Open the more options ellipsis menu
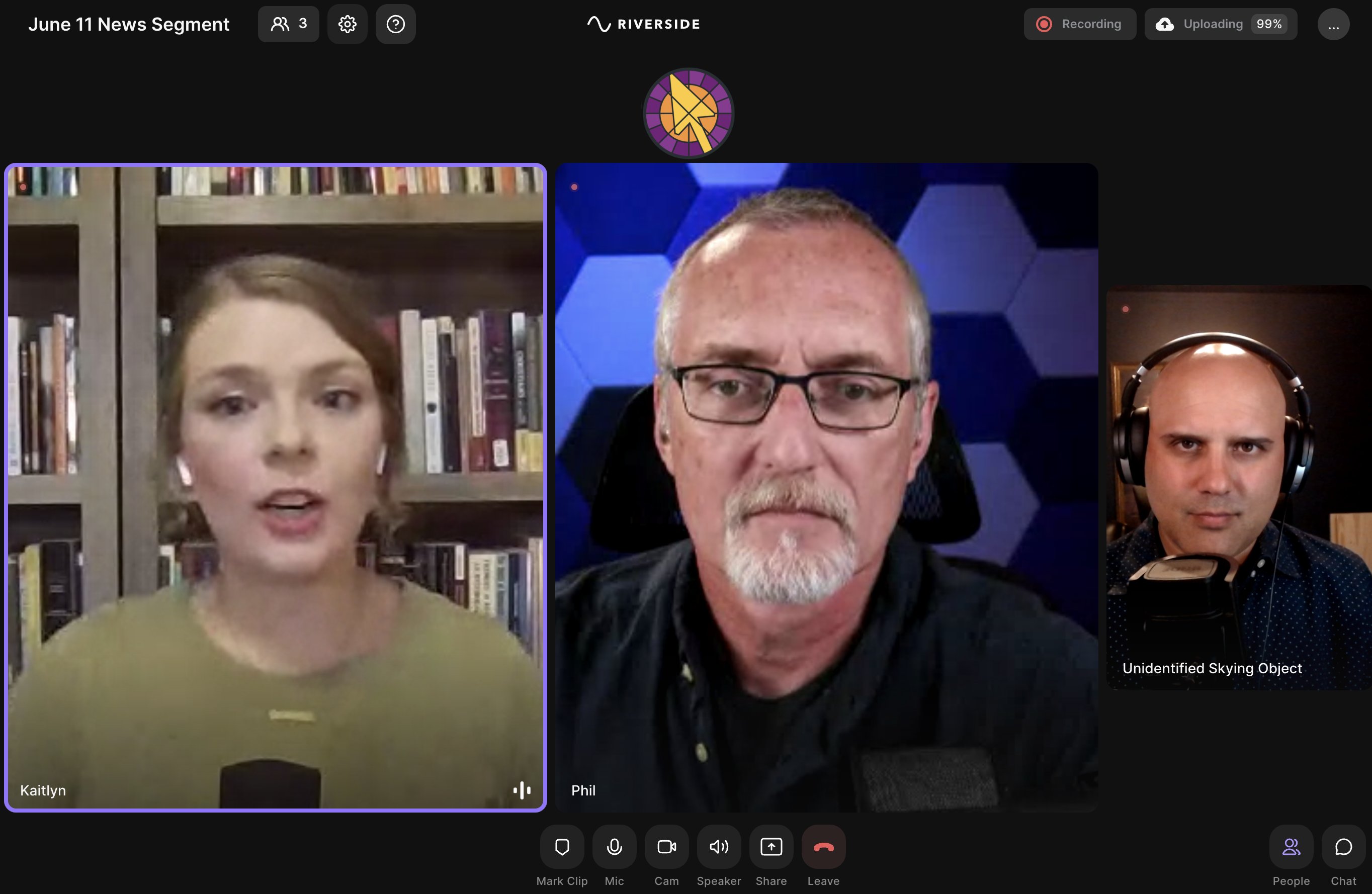Screen dimensions: 1372x894 click(x=1333, y=24)
